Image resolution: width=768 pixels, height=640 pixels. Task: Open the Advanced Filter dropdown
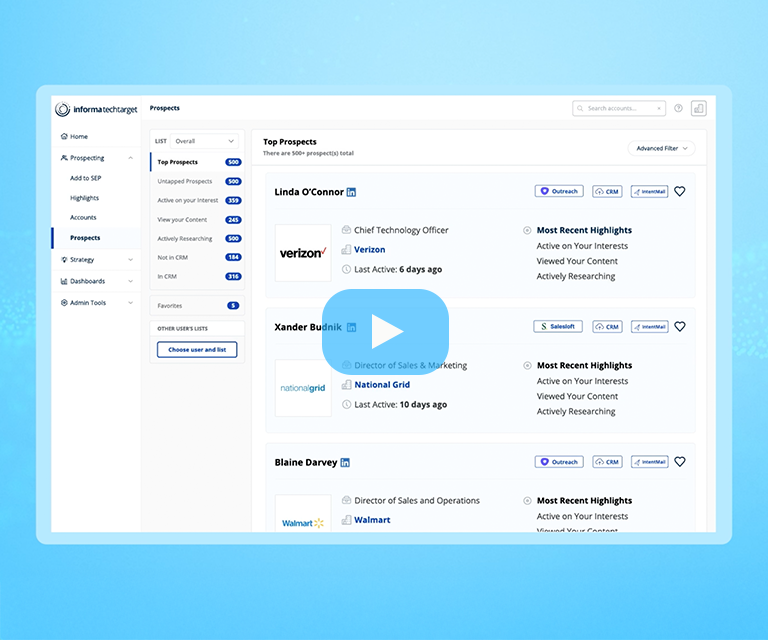(661, 148)
